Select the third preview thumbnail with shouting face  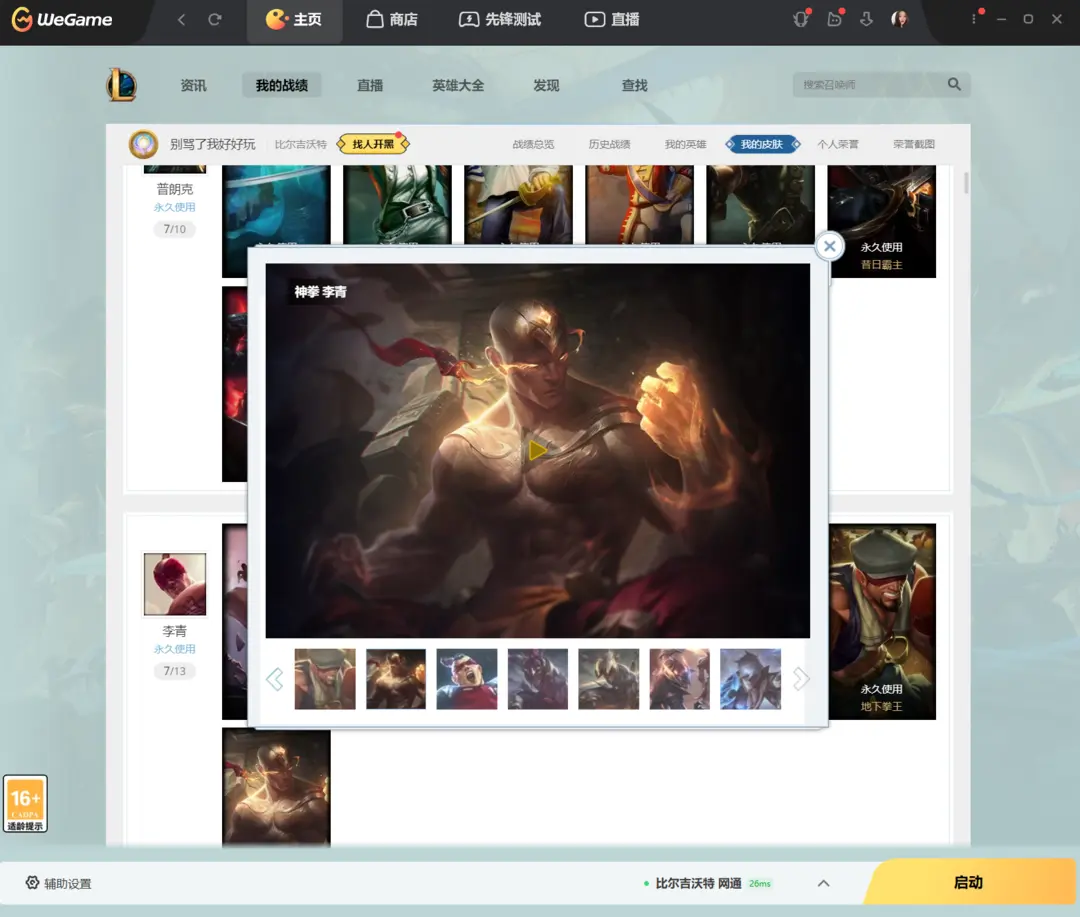coord(467,679)
